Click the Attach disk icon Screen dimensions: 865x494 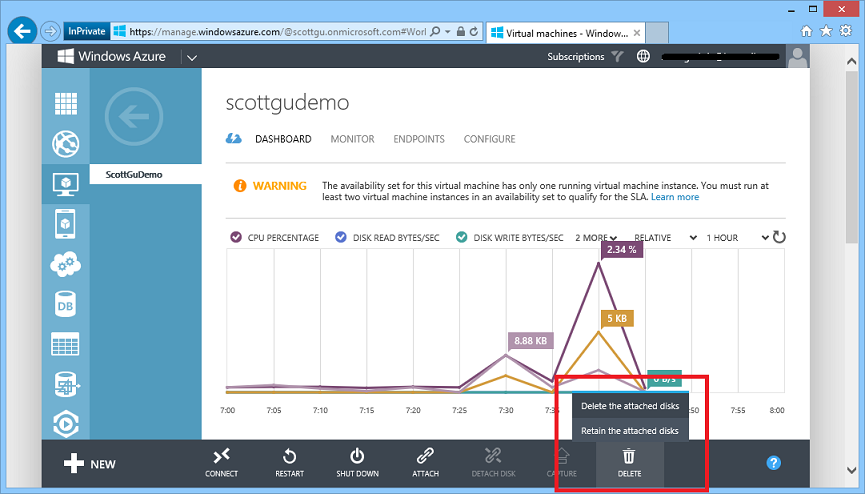click(425, 456)
